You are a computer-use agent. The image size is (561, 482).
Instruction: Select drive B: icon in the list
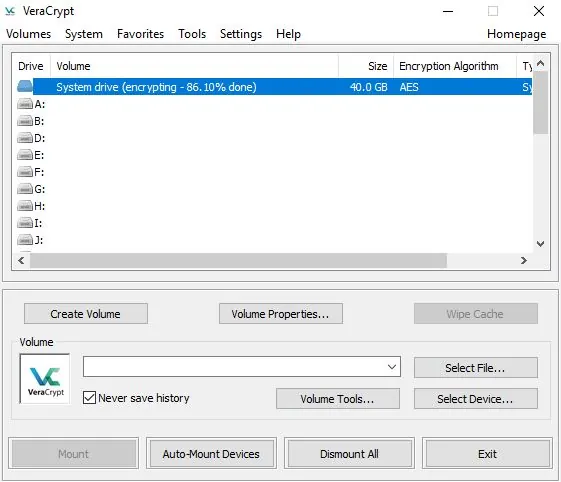pyautogui.click(x=25, y=121)
